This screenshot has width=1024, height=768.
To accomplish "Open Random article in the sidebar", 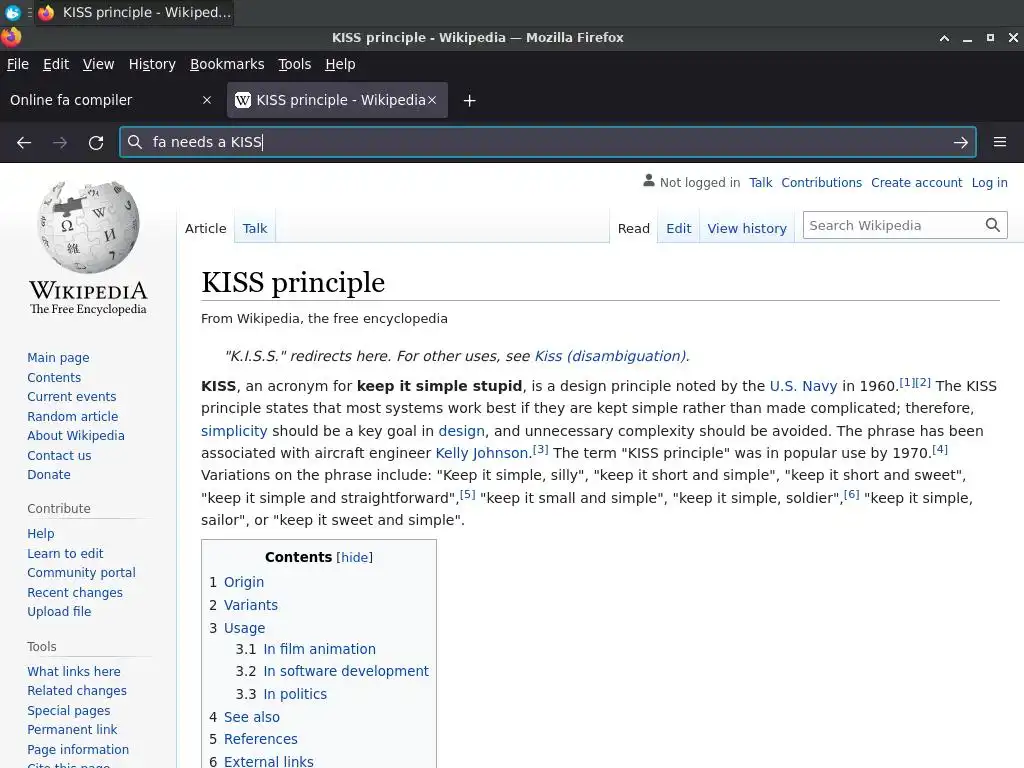I will pyautogui.click(x=72, y=417).
